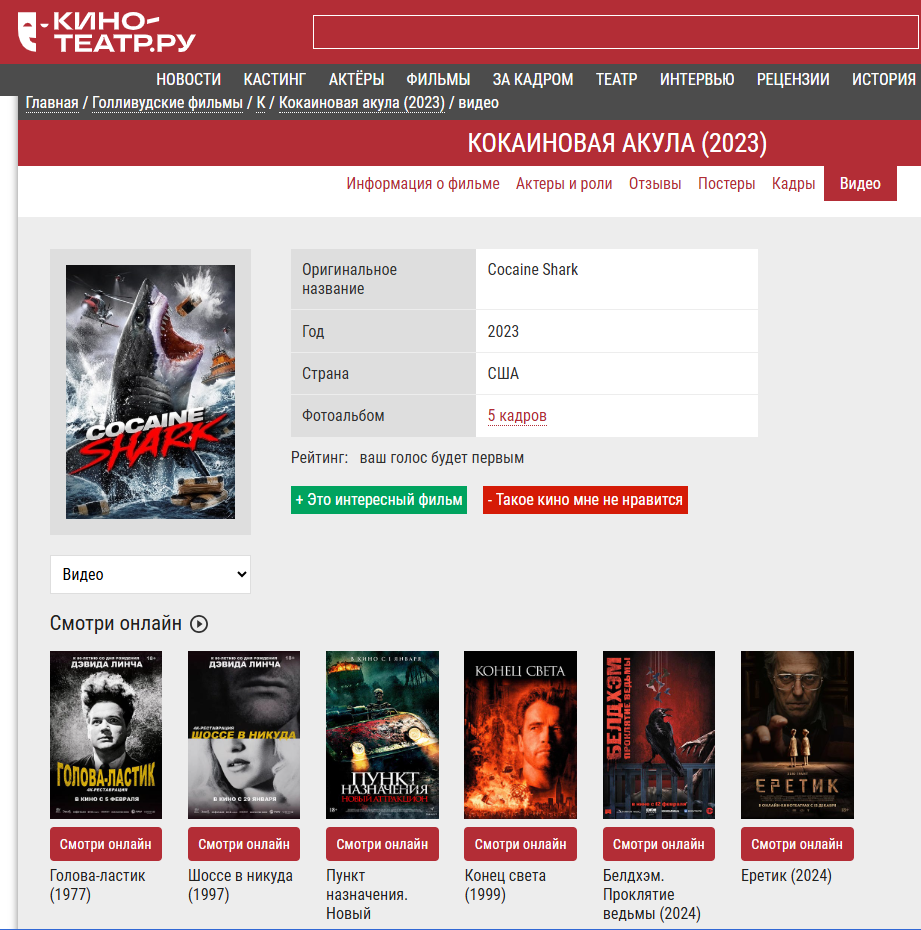Click the ваш голос будет первым rating text

tap(442, 458)
